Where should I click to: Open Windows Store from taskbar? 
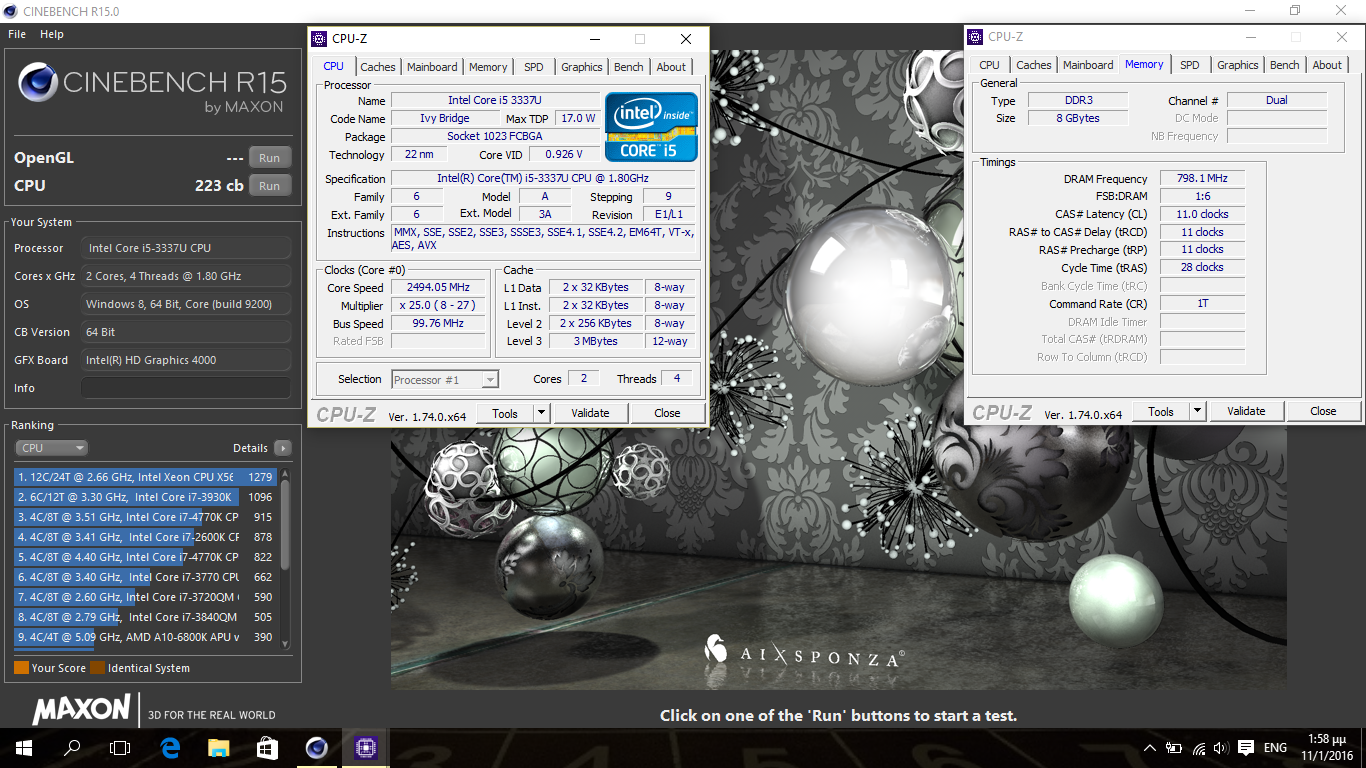tap(267, 747)
